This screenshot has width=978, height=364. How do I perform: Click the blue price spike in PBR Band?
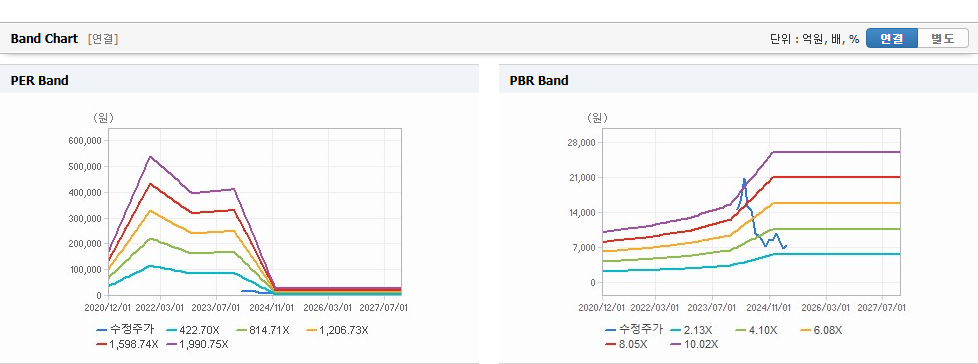click(x=743, y=180)
